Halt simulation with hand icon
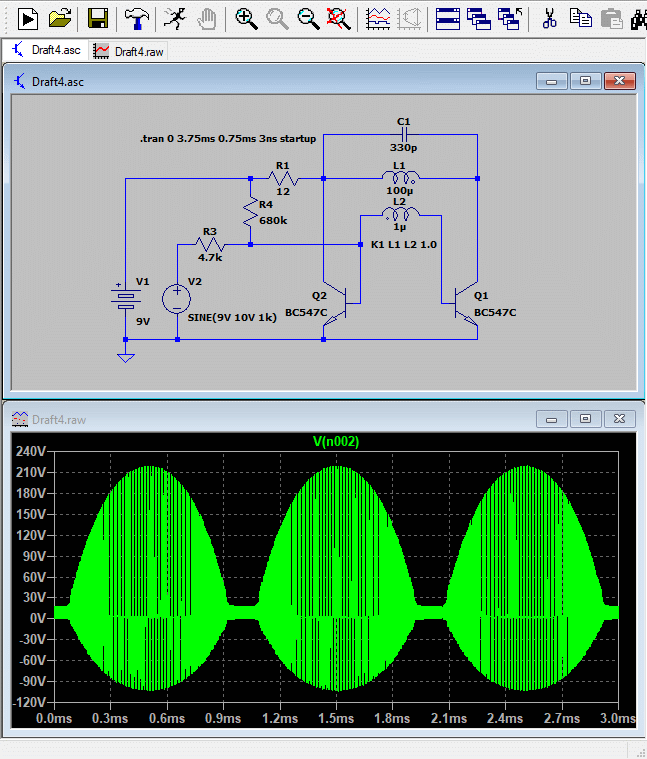647x759 pixels. (x=207, y=19)
